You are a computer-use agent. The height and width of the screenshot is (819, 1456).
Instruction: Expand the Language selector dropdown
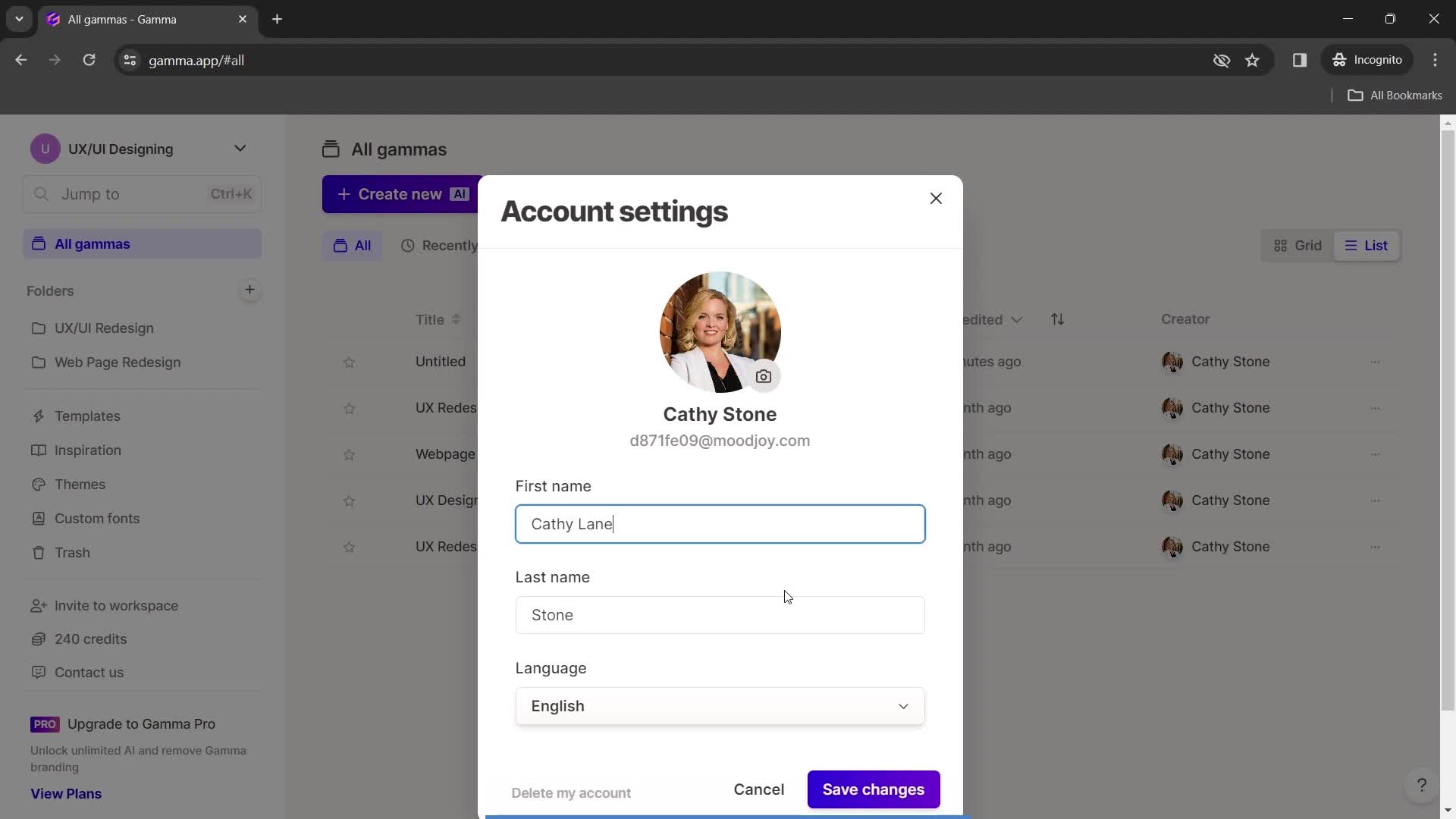point(719,706)
